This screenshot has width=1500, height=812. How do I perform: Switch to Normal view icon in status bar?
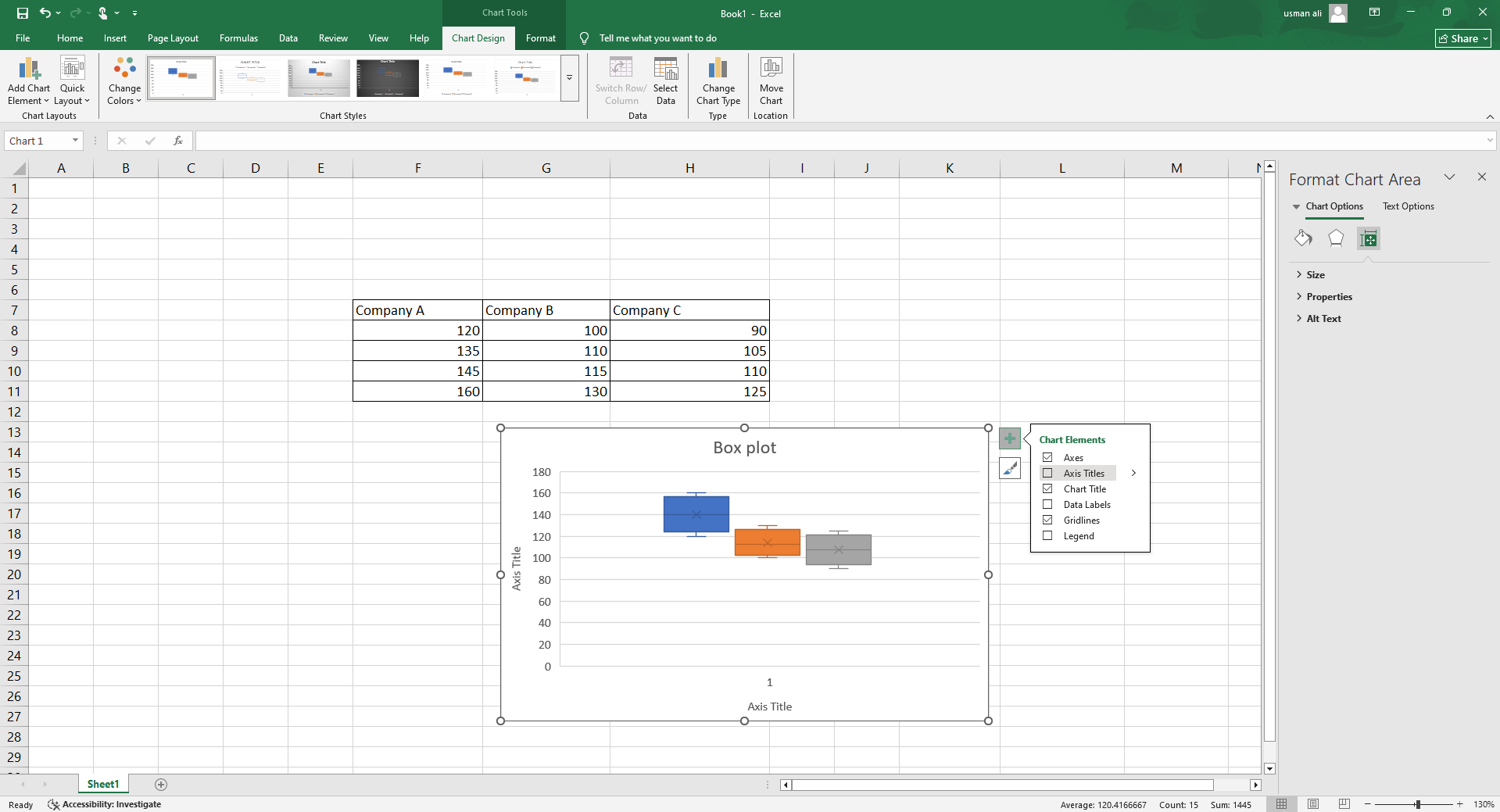click(1281, 804)
